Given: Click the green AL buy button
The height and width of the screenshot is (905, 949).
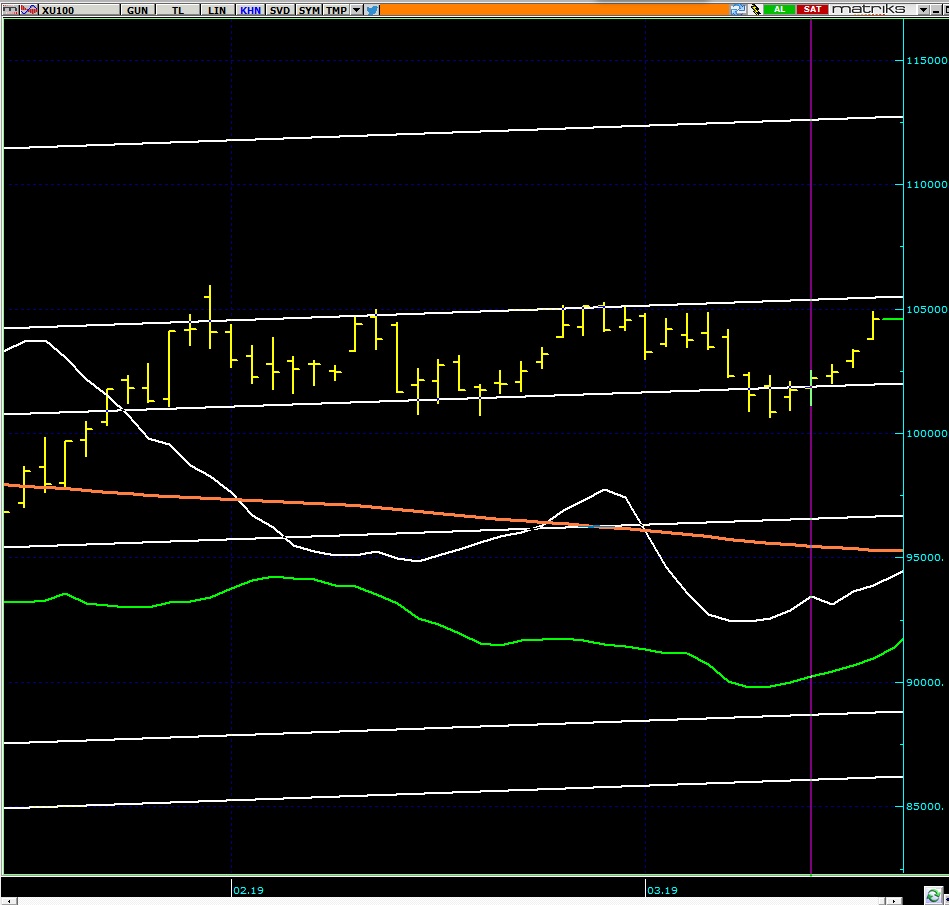Looking at the screenshot, I should (x=779, y=10).
